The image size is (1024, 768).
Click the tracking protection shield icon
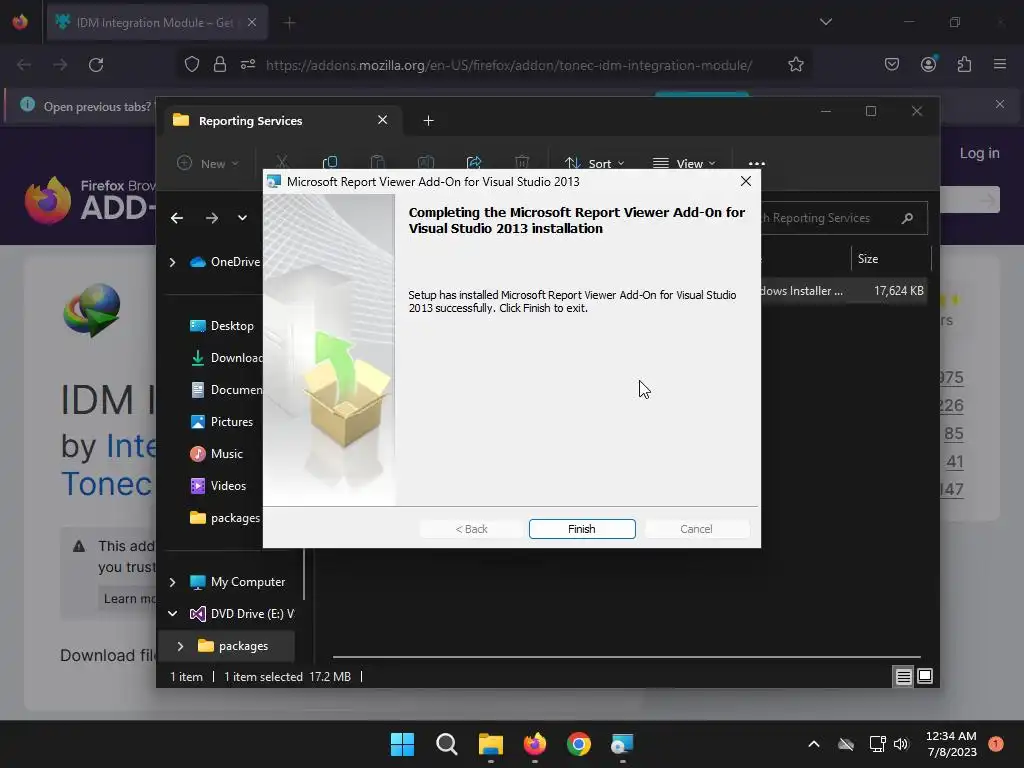[x=191, y=65]
